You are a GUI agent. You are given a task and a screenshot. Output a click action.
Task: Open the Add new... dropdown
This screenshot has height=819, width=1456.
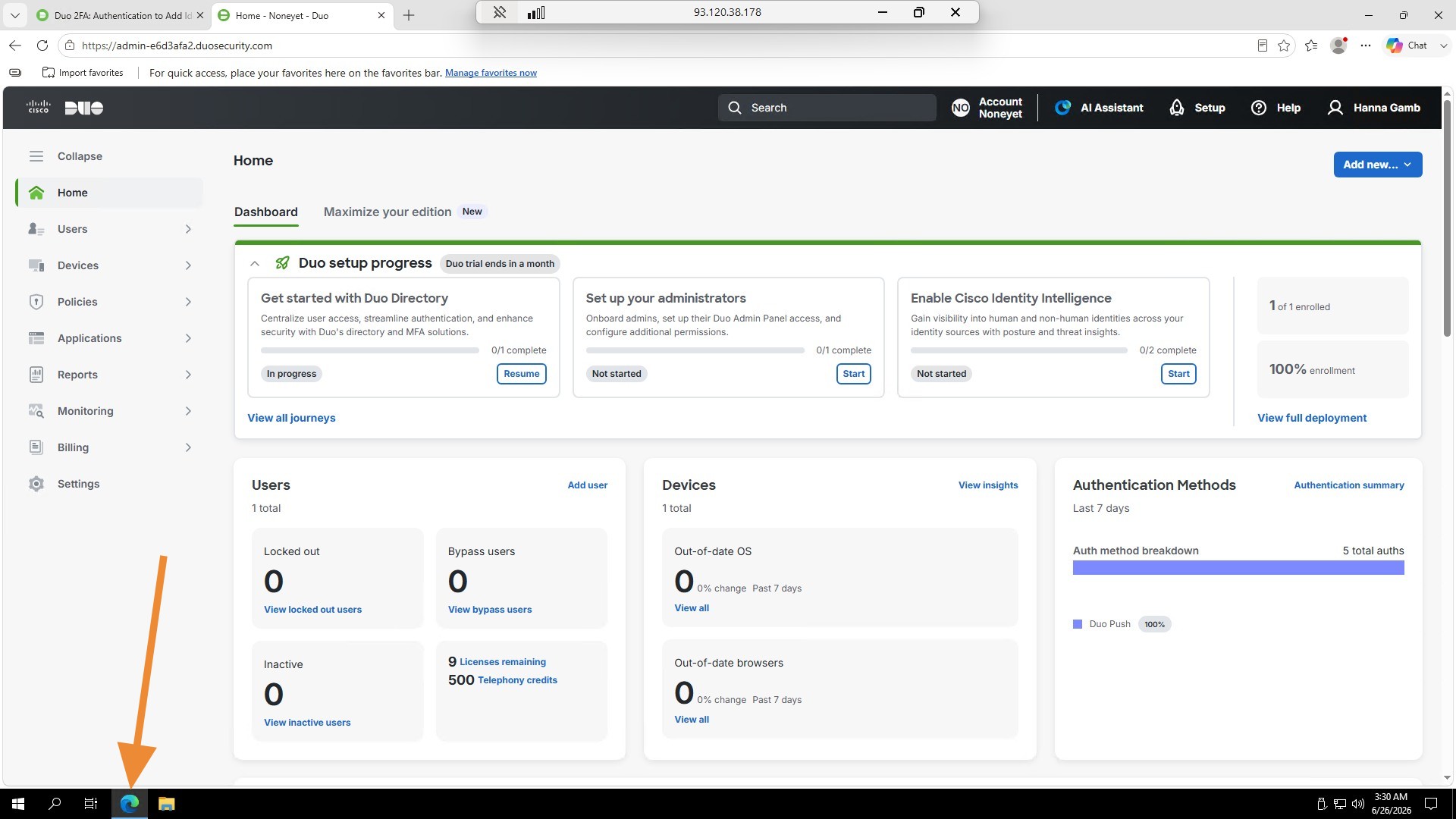[1378, 165]
